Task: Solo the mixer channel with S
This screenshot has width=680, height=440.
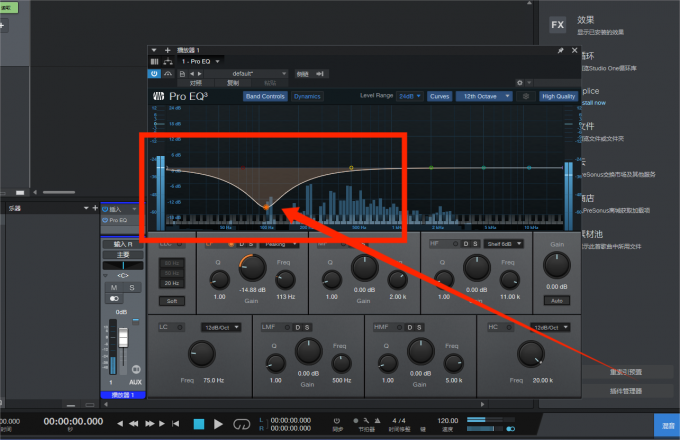Action: tap(132, 287)
